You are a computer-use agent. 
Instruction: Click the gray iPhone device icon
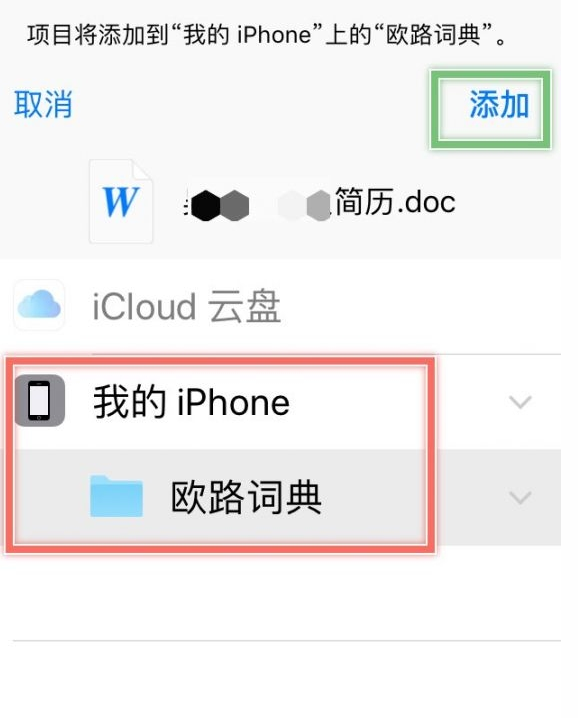40,401
